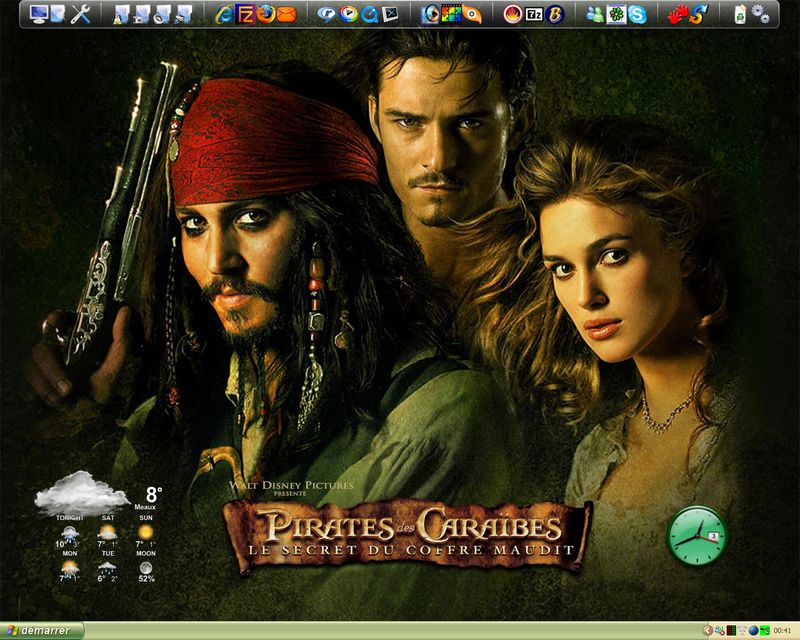Click the large cloud current weather icon
800x640 pixels.
pyautogui.click(x=82, y=493)
